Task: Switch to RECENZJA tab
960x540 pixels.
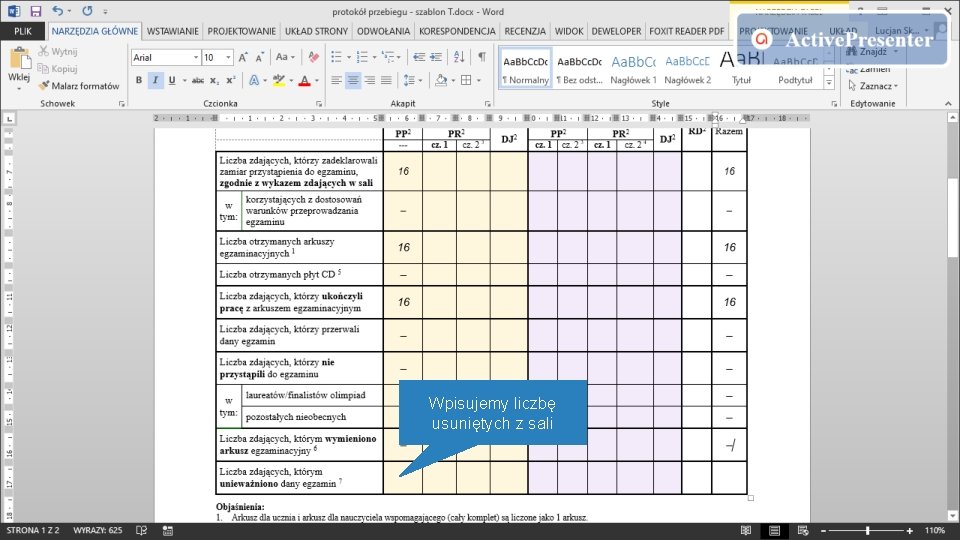Action: (x=525, y=31)
